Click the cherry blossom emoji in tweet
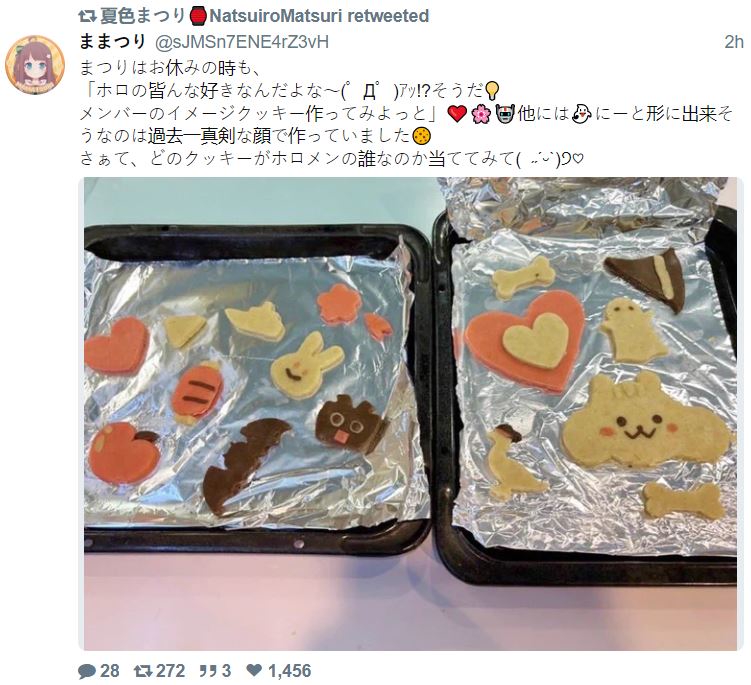The width and height of the screenshot is (751, 685). (481, 114)
